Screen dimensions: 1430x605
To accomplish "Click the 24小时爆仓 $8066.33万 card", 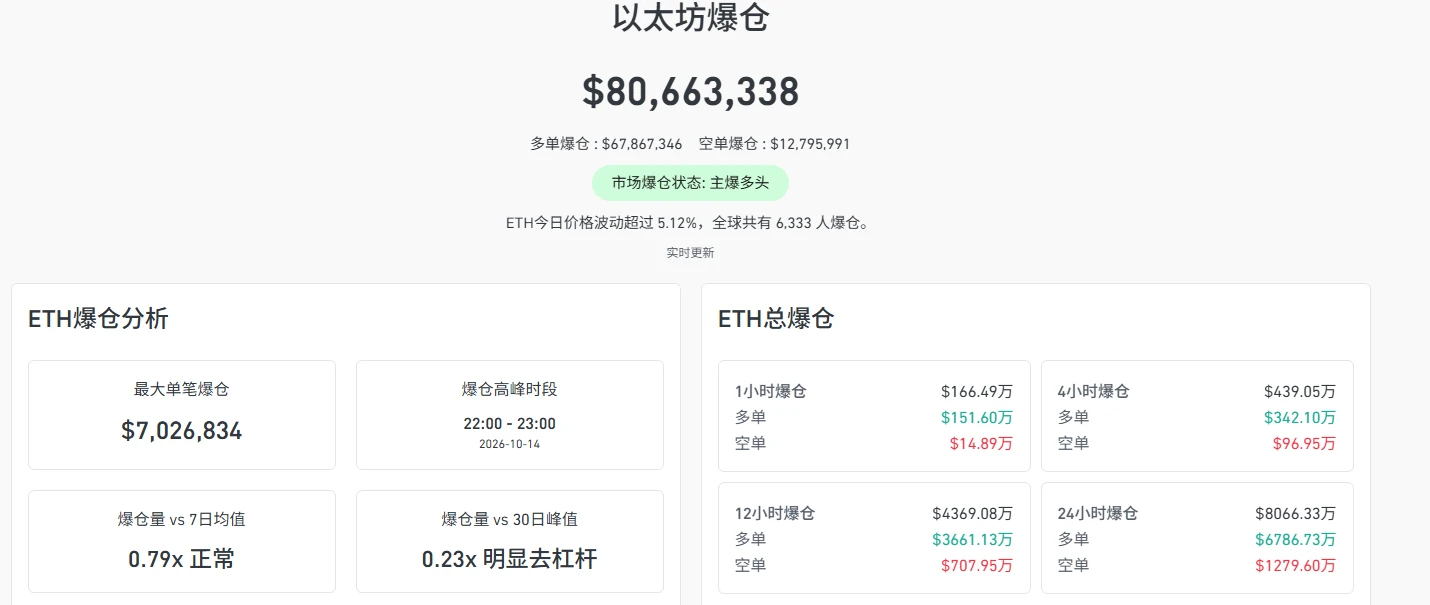I will pyautogui.click(x=1197, y=538).
